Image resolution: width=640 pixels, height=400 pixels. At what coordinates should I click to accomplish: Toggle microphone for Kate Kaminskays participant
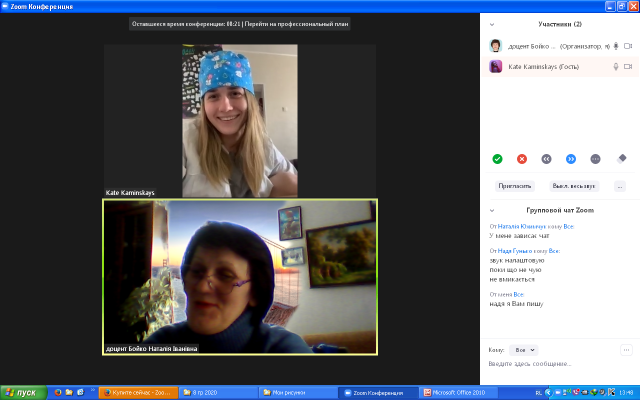click(616, 67)
